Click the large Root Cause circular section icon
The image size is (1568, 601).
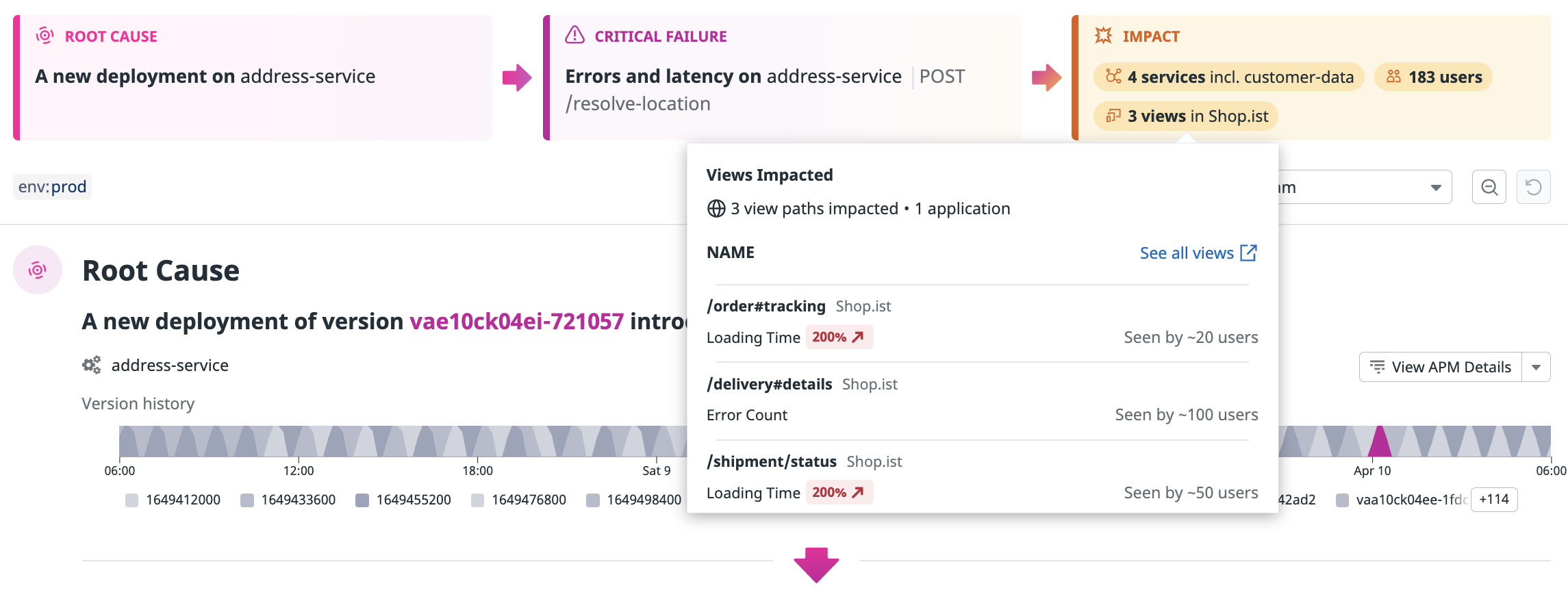point(38,270)
